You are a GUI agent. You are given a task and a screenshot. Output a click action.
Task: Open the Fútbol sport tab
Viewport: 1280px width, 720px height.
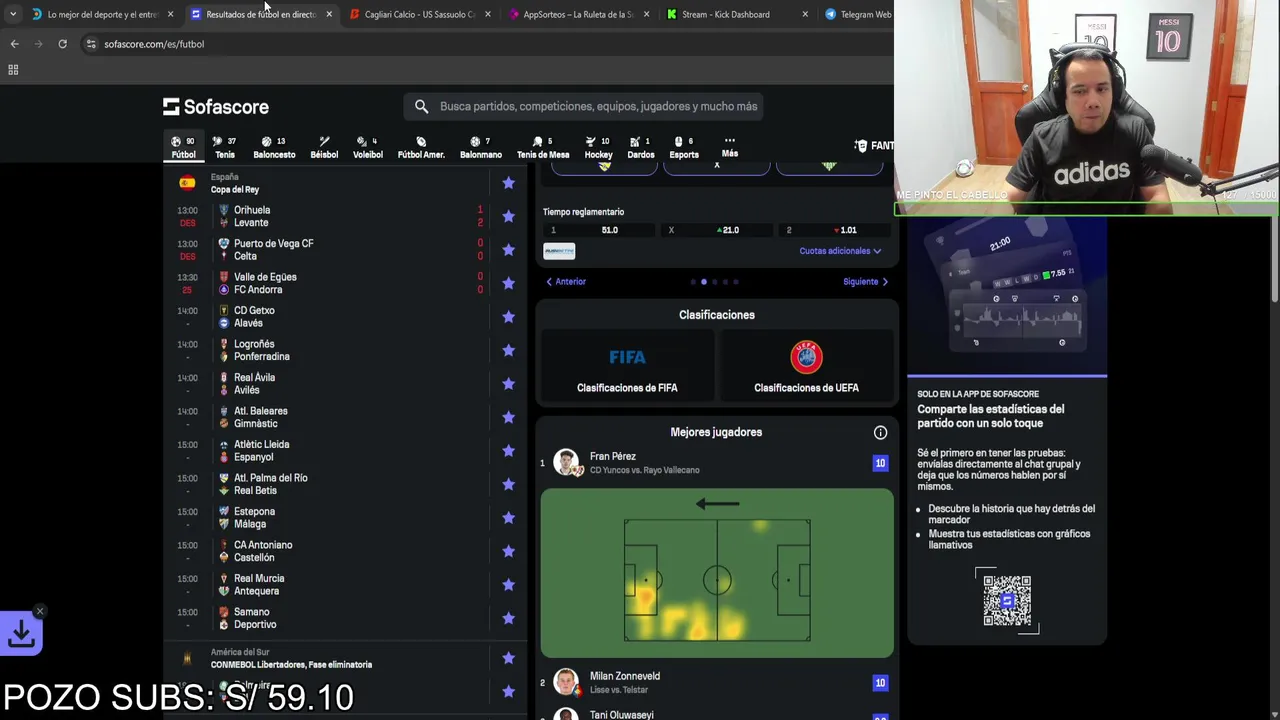point(183,147)
